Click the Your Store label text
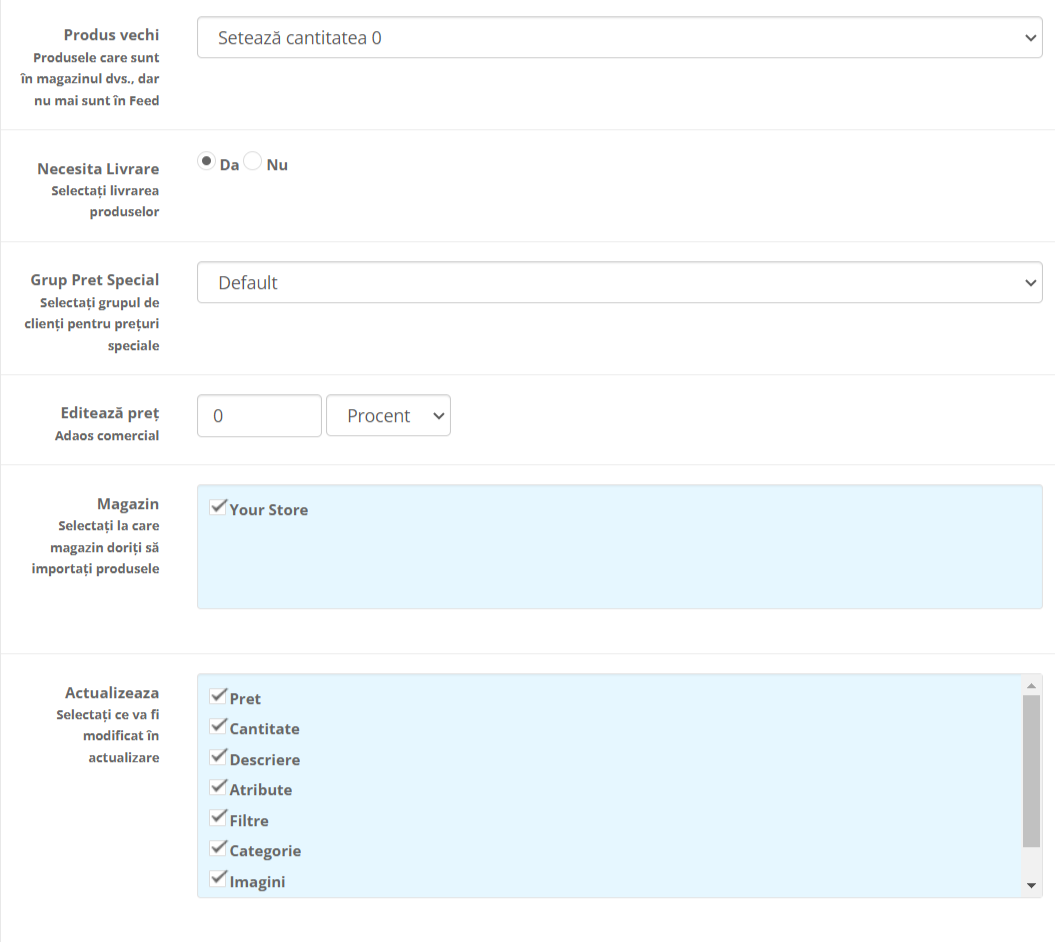This screenshot has height=942, width=1055. 269,510
